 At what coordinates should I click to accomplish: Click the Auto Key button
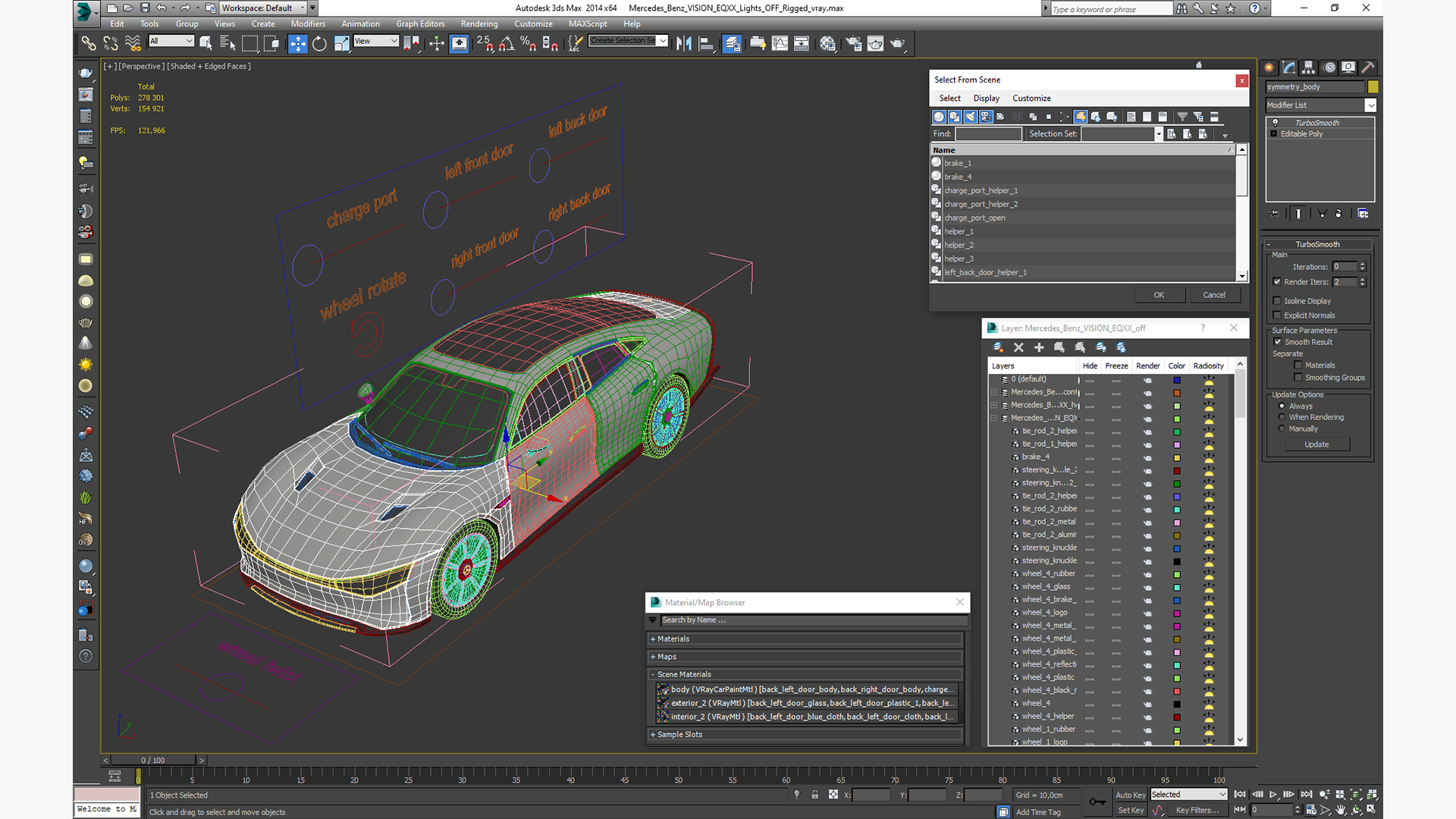(x=1131, y=795)
